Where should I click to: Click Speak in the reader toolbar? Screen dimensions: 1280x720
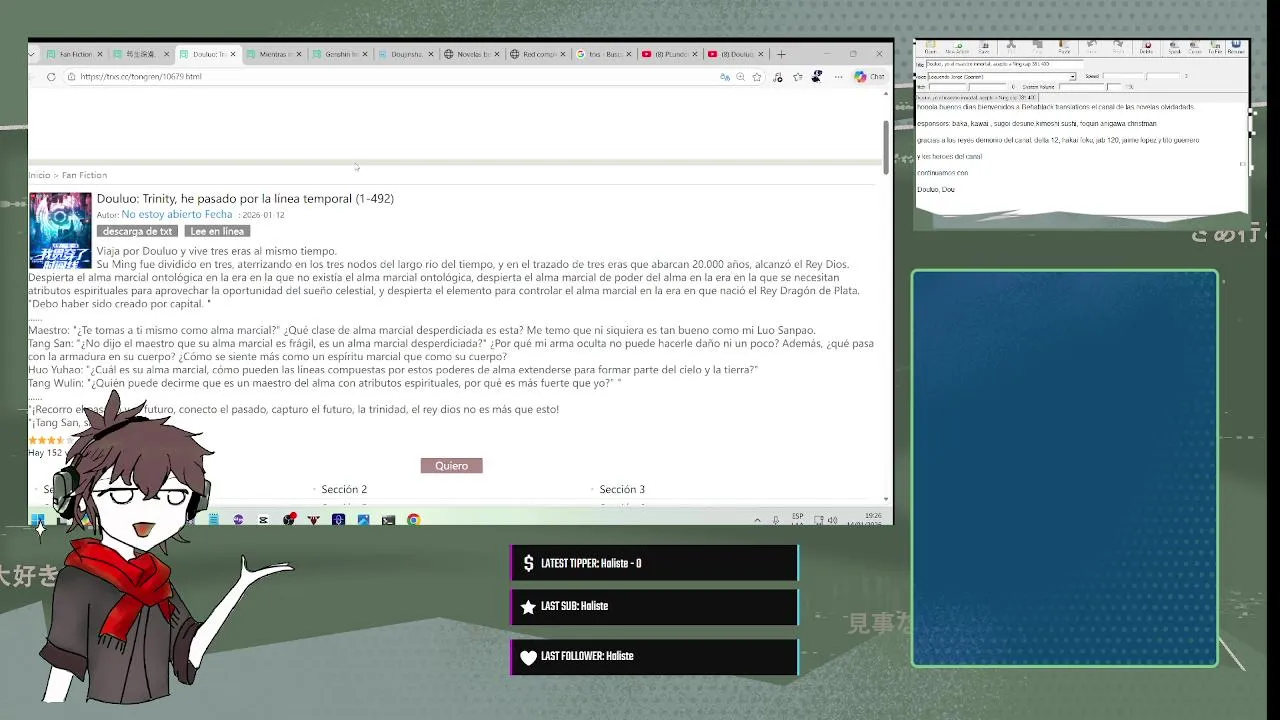(1174, 47)
